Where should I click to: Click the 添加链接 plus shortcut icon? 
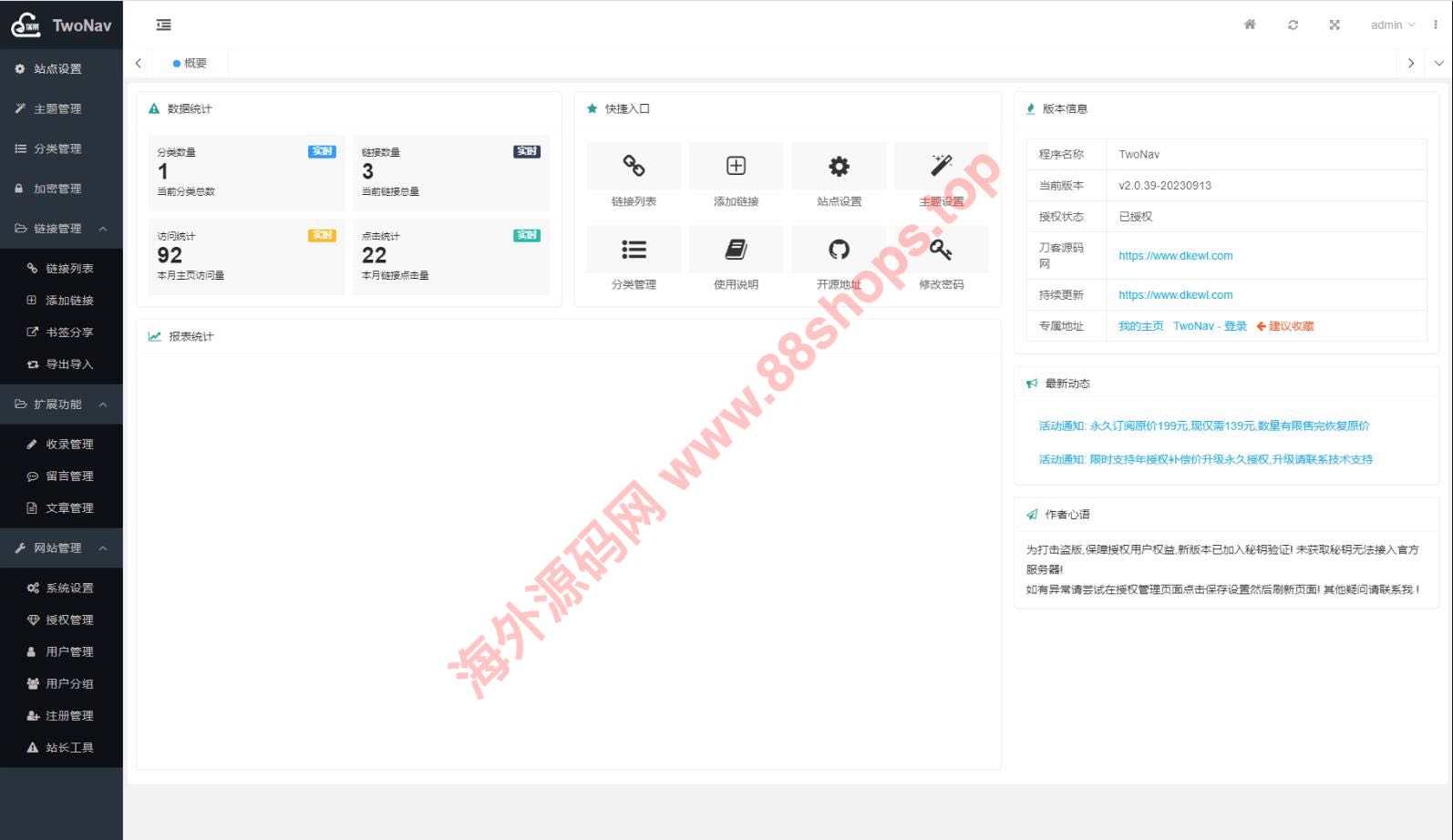pos(736,166)
